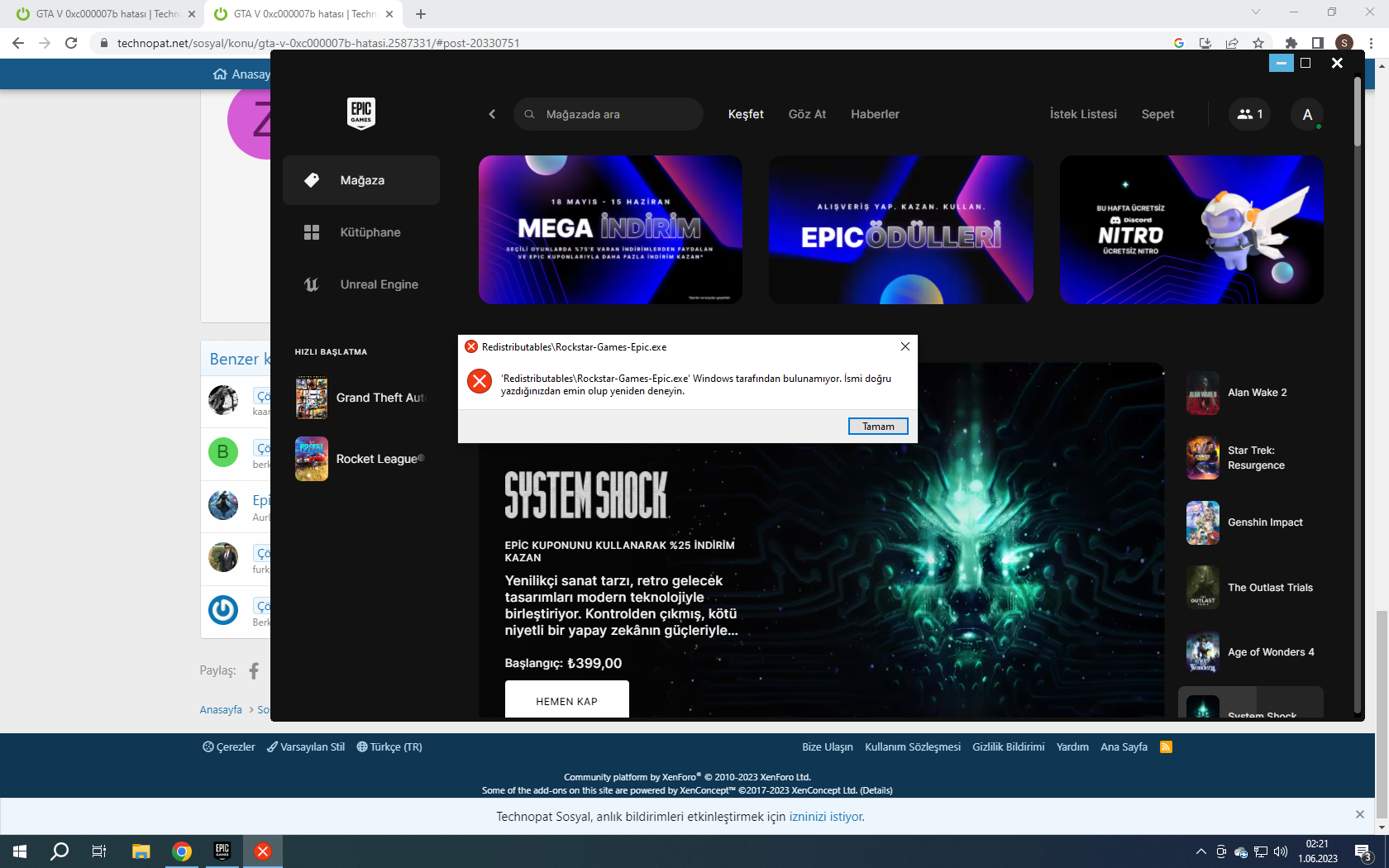The image size is (1389, 868).
Task: Click the Epic launcher vertical scrollbar
Action: 1358,112
